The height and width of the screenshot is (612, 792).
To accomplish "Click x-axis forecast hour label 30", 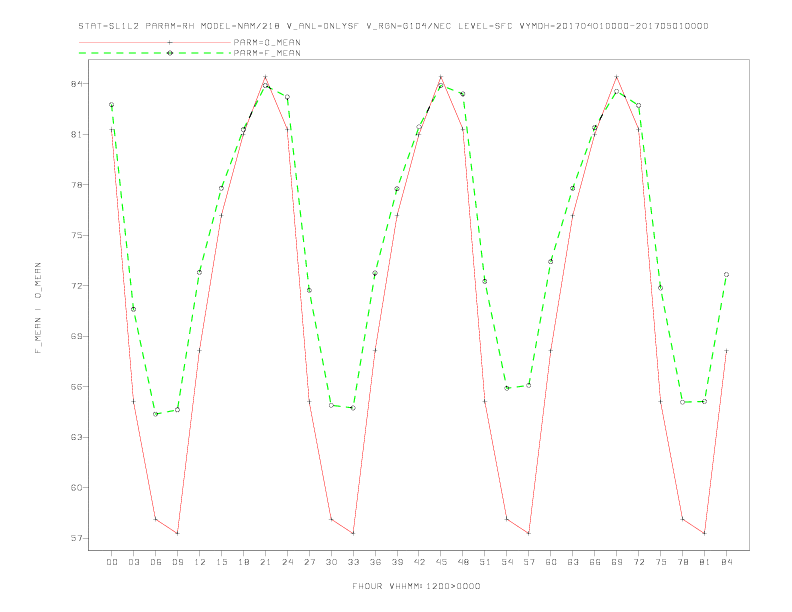I will pyautogui.click(x=331, y=562).
